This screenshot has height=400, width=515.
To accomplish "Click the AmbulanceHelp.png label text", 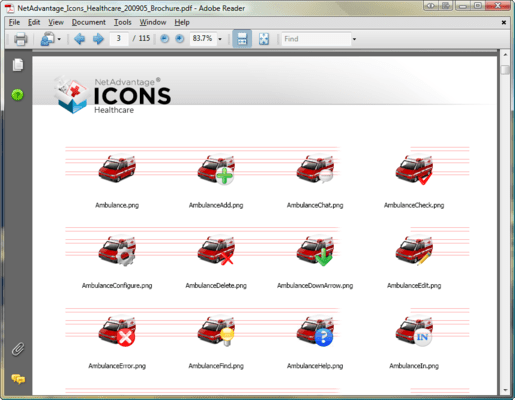I will coord(315,366).
